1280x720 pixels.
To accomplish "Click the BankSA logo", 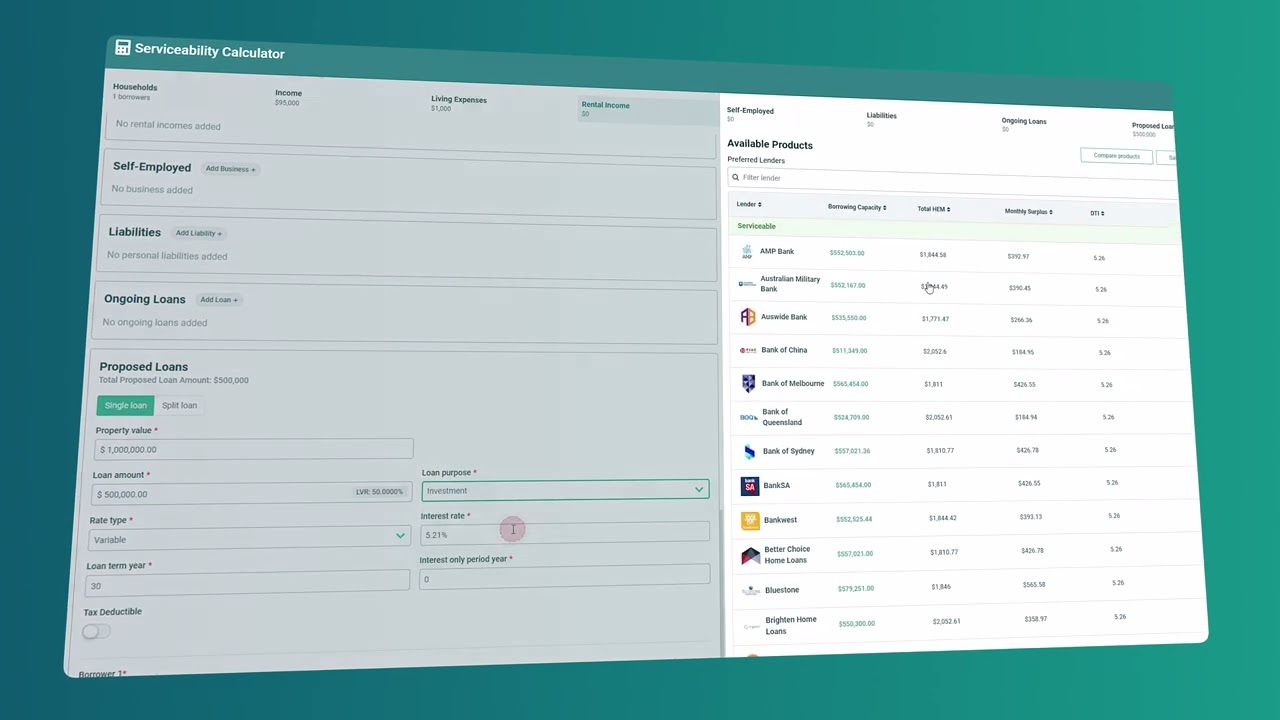I will coord(750,486).
